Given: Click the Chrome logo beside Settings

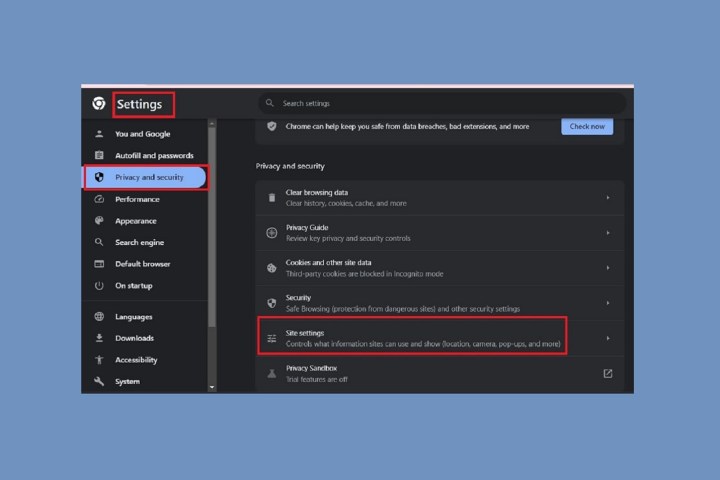Looking at the screenshot, I should point(99,103).
